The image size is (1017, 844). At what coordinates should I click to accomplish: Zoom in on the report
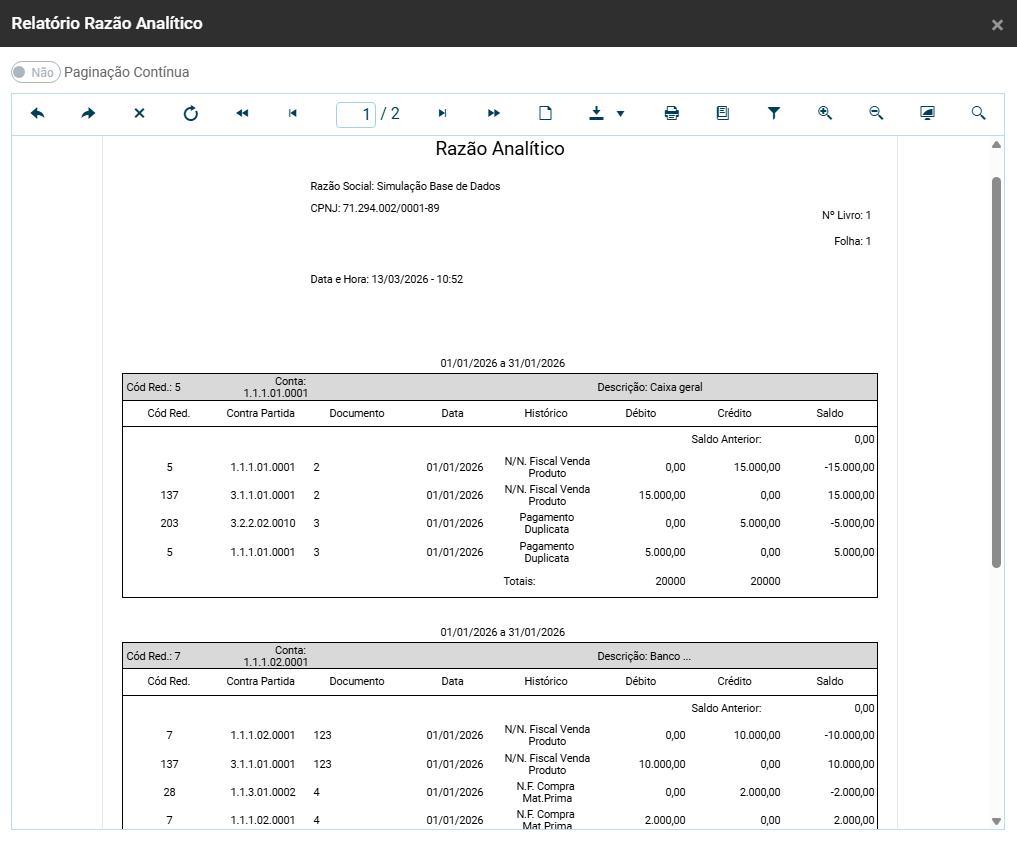tap(825, 114)
